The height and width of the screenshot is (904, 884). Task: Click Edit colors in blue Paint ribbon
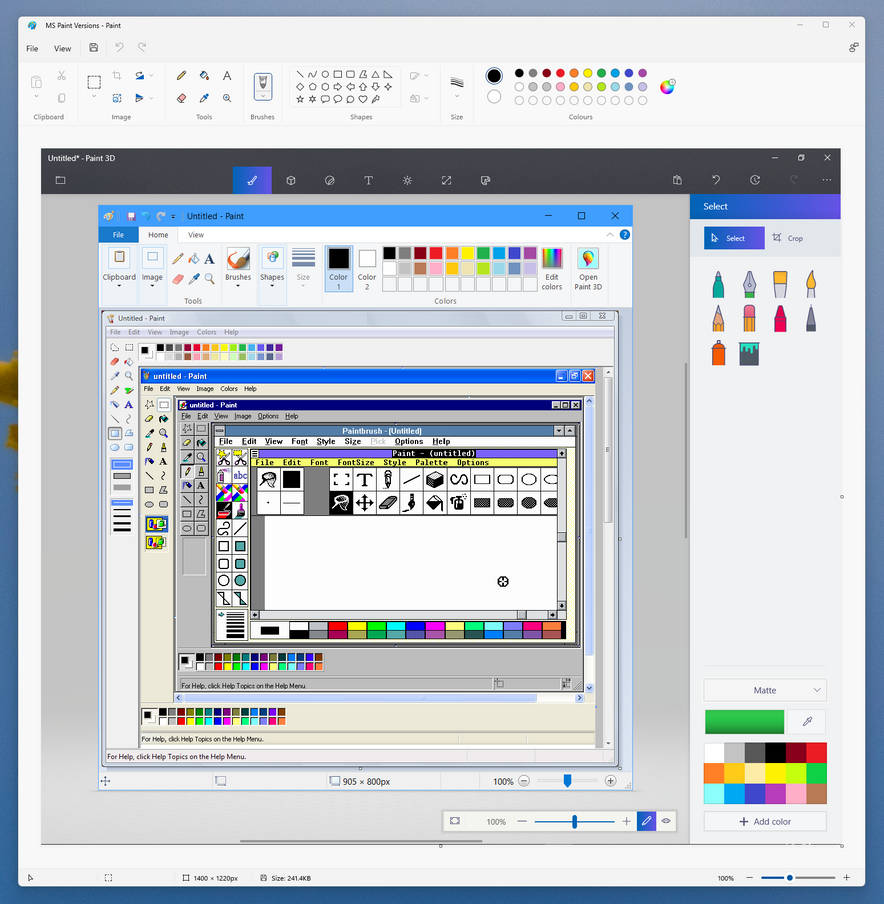coord(551,269)
